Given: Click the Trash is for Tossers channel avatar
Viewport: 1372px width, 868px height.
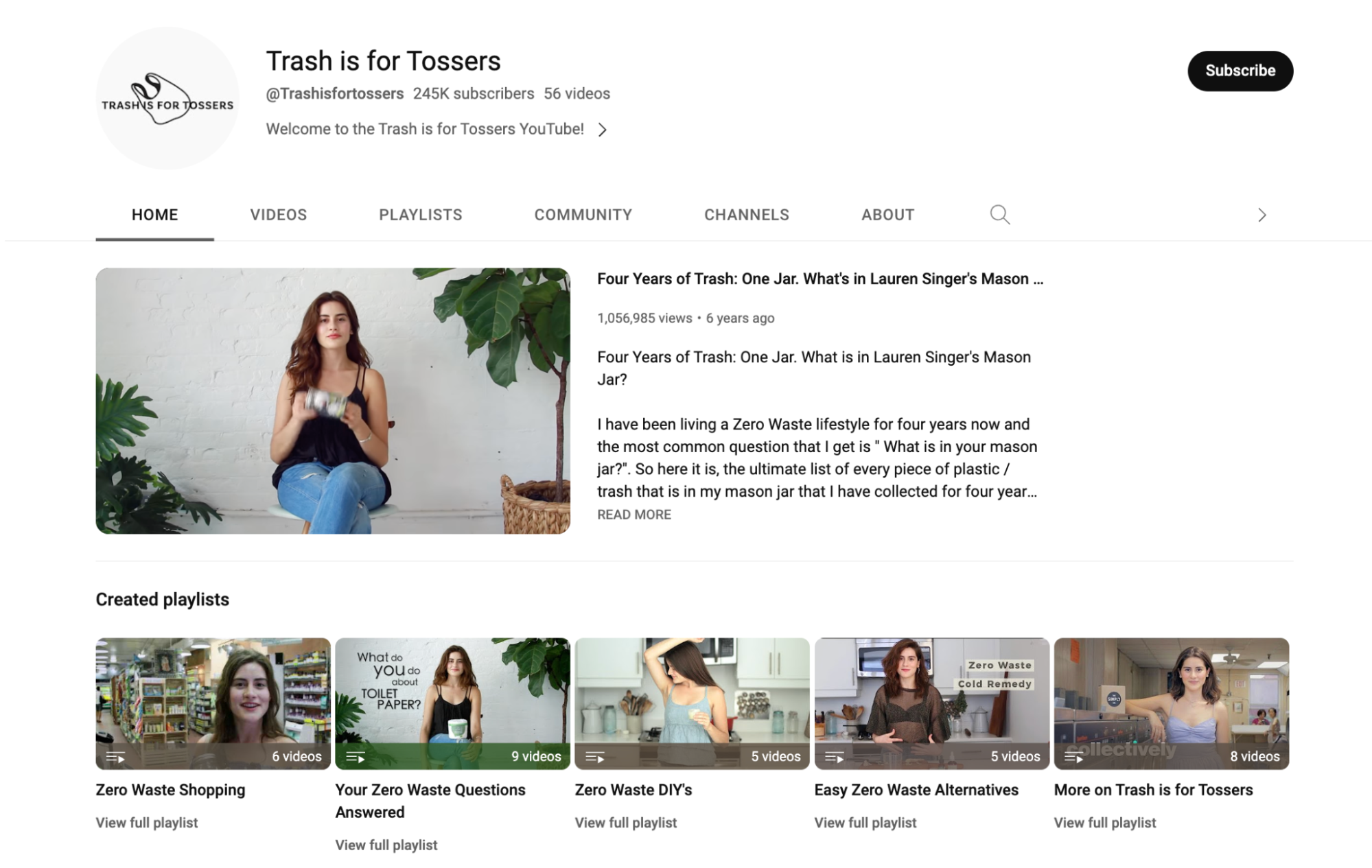Looking at the screenshot, I should point(167,98).
